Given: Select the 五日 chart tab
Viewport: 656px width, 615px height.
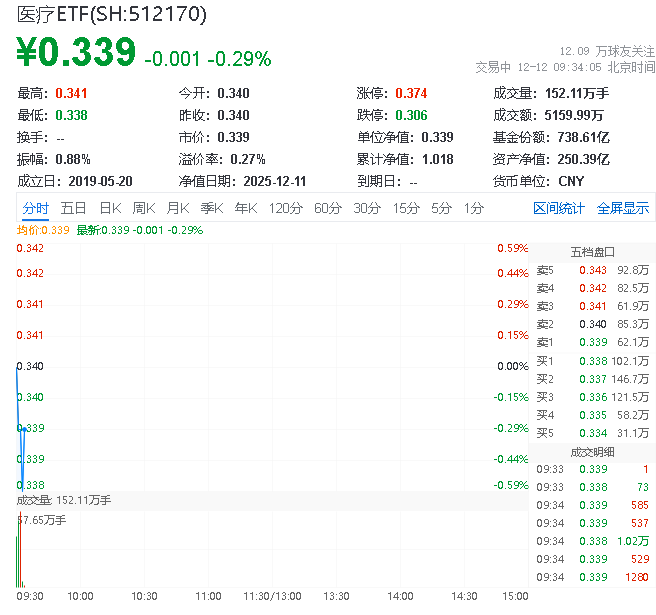Looking at the screenshot, I should pyautogui.click(x=73, y=208).
